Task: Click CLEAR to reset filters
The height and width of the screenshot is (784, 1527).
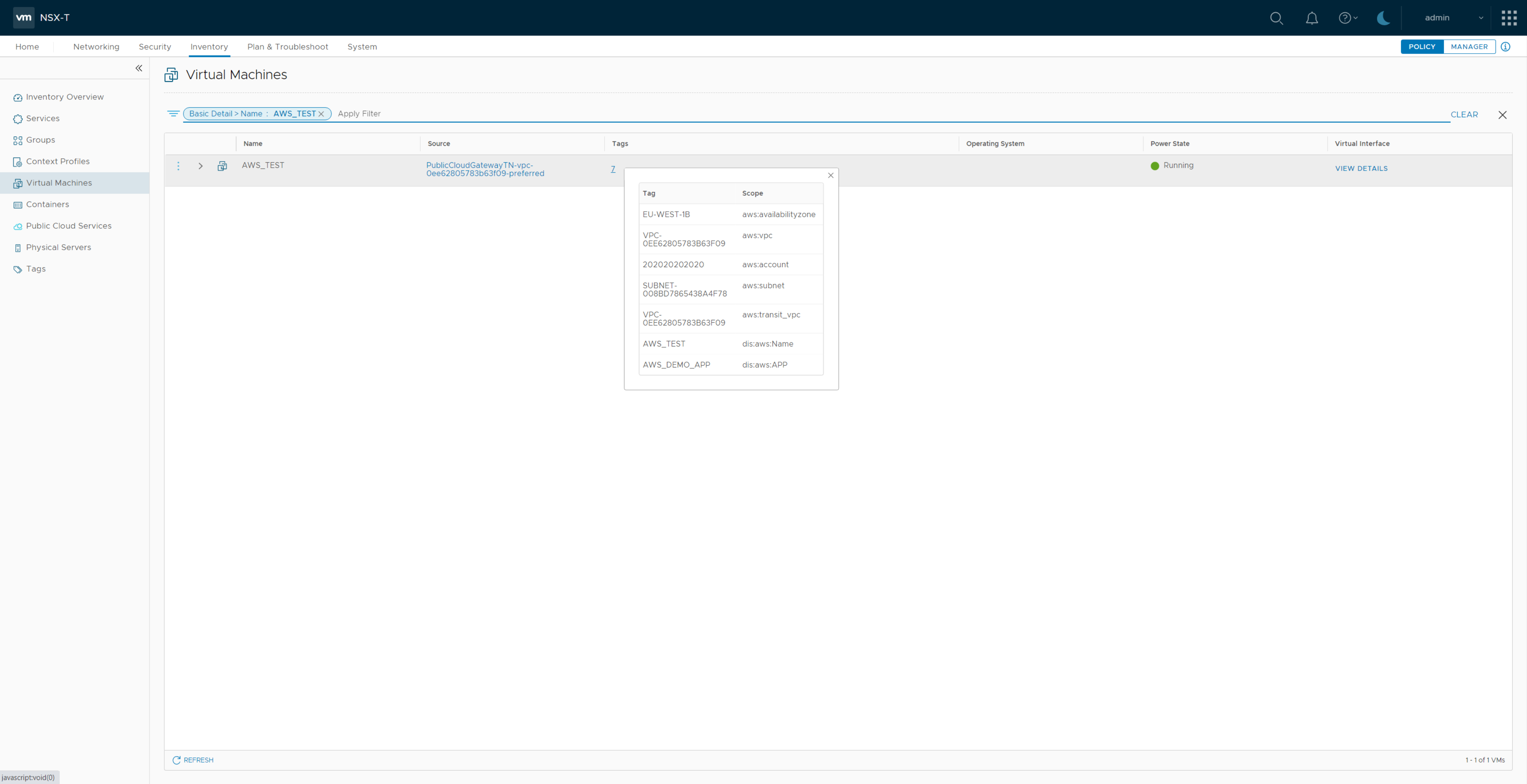Action: tap(1464, 115)
